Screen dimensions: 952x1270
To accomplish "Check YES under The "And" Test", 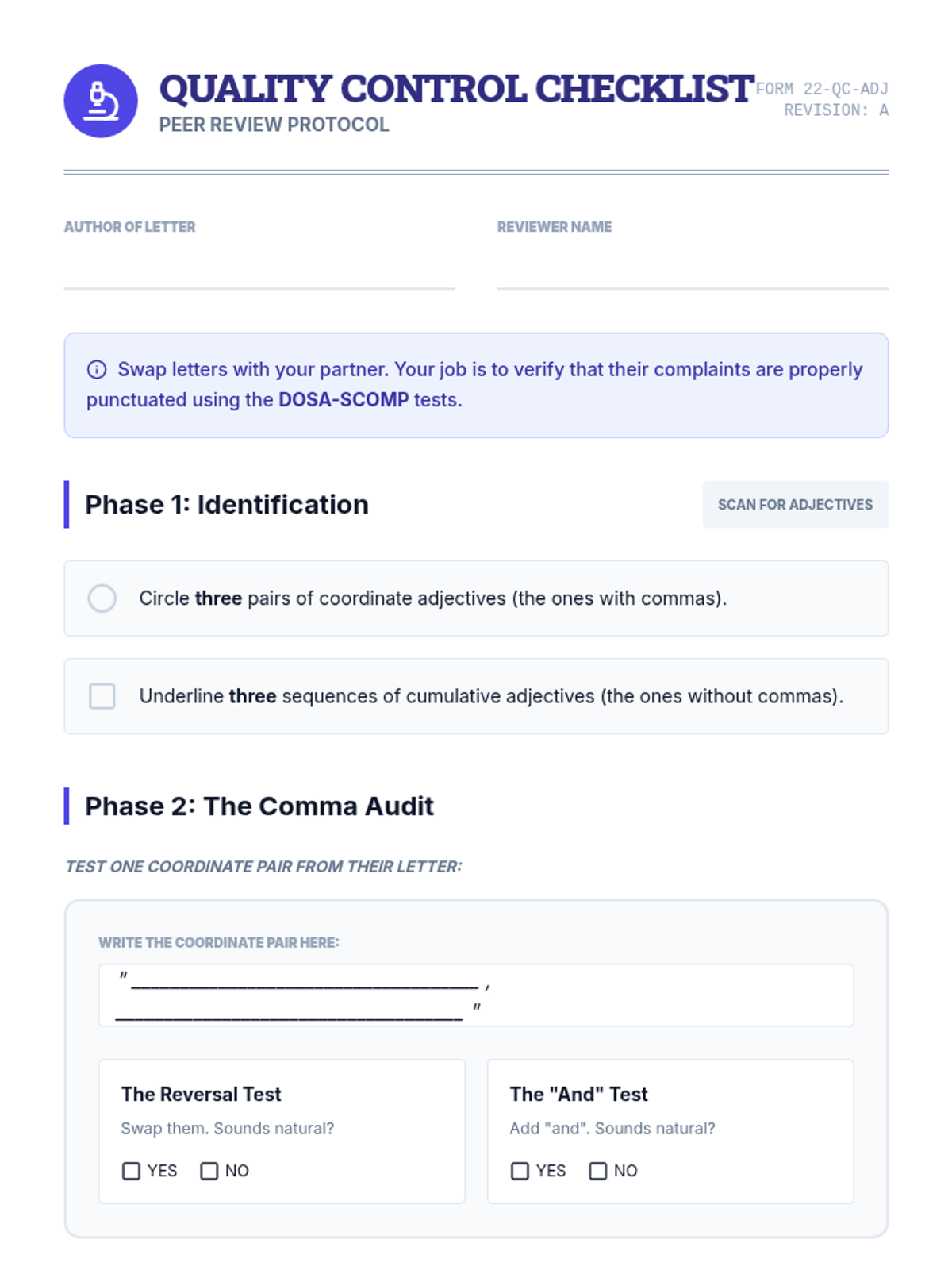I will (520, 1171).
